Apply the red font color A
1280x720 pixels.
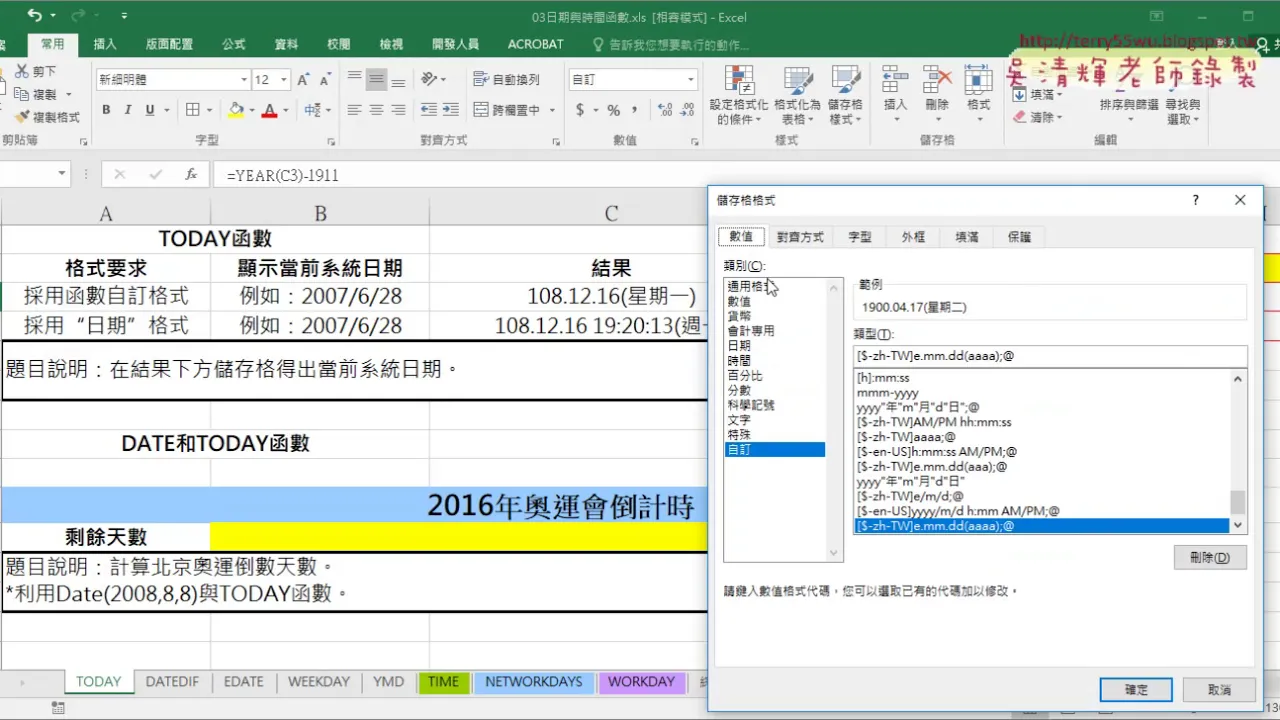268,110
